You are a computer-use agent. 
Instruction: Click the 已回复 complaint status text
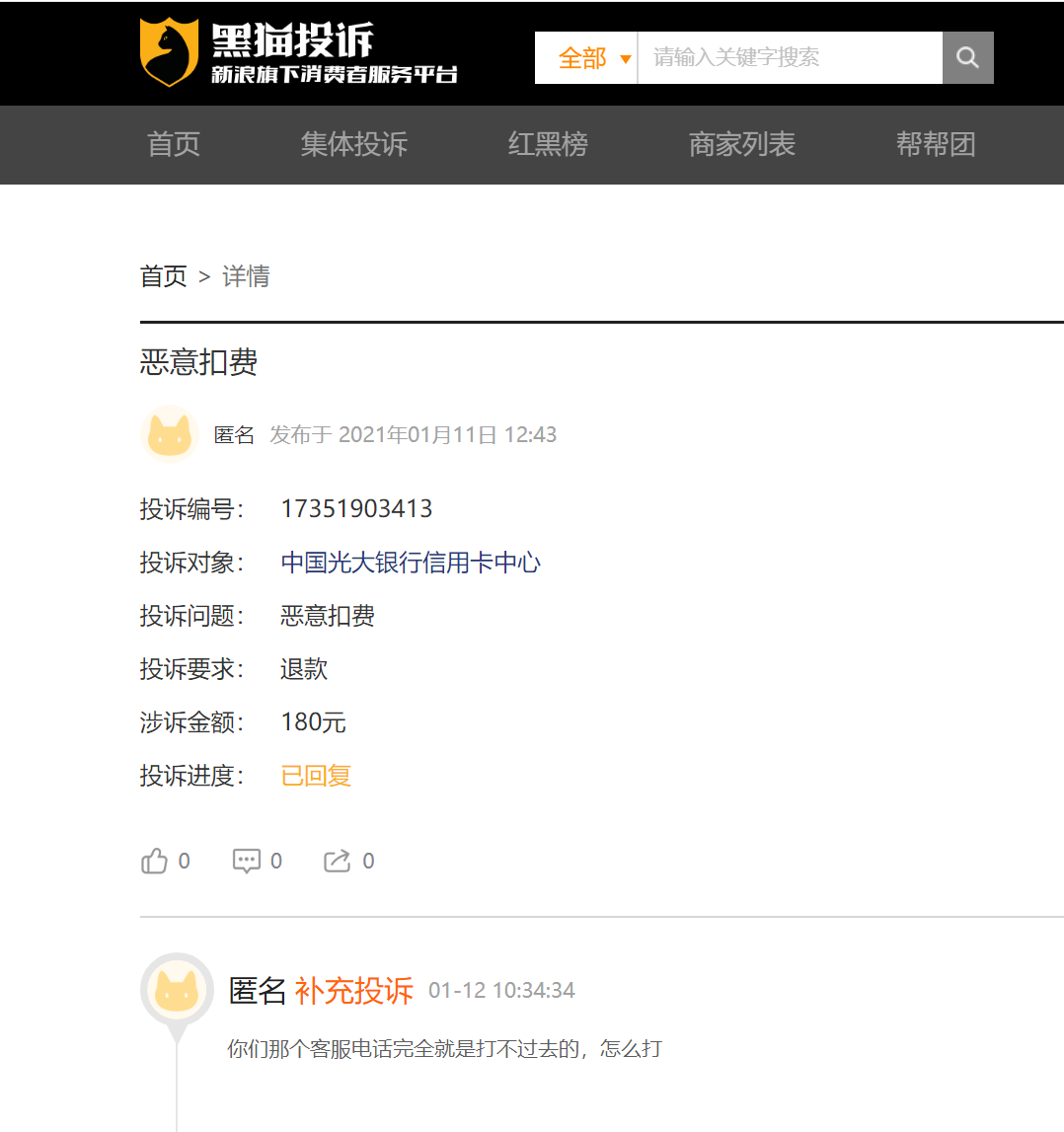(x=316, y=776)
